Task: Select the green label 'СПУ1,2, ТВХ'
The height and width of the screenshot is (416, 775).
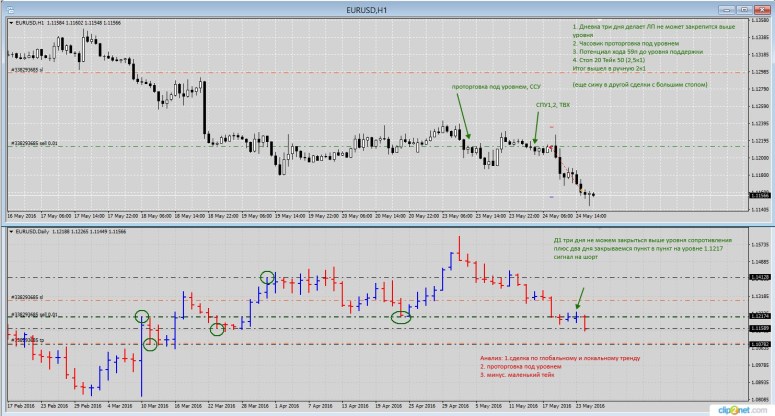Action: pyautogui.click(x=553, y=105)
